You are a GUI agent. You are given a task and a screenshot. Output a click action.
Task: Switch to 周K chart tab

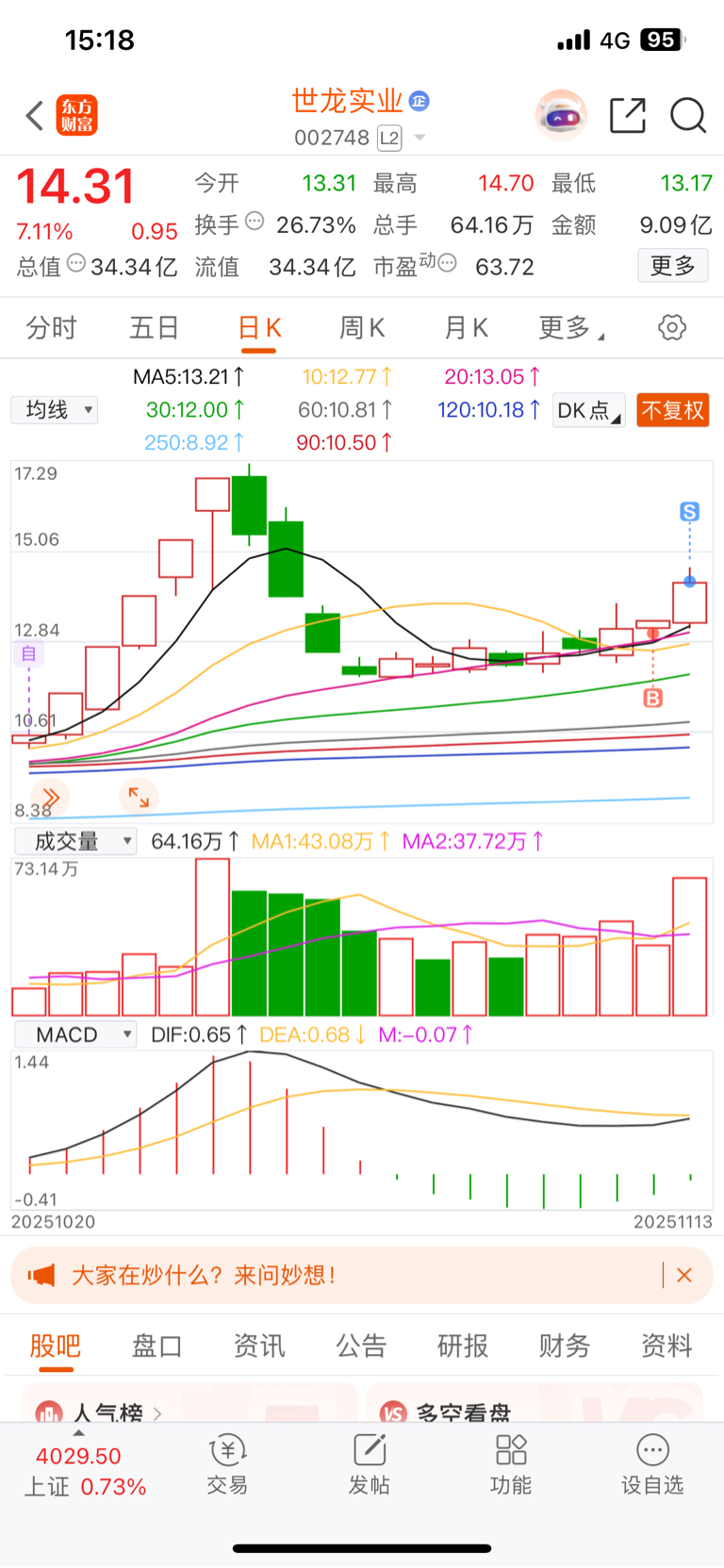click(x=362, y=328)
